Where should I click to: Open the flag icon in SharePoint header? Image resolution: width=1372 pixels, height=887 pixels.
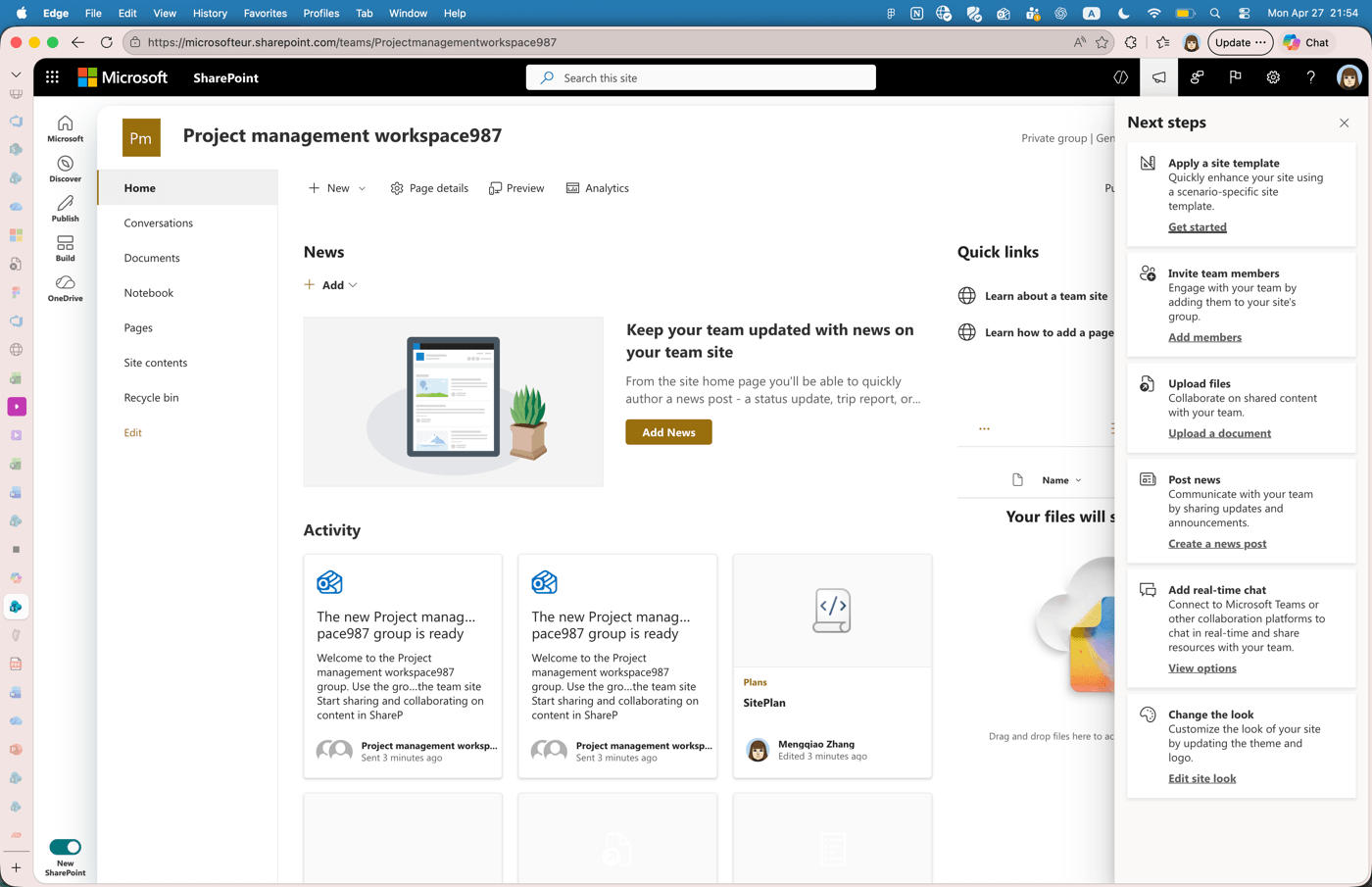click(x=1235, y=77)
